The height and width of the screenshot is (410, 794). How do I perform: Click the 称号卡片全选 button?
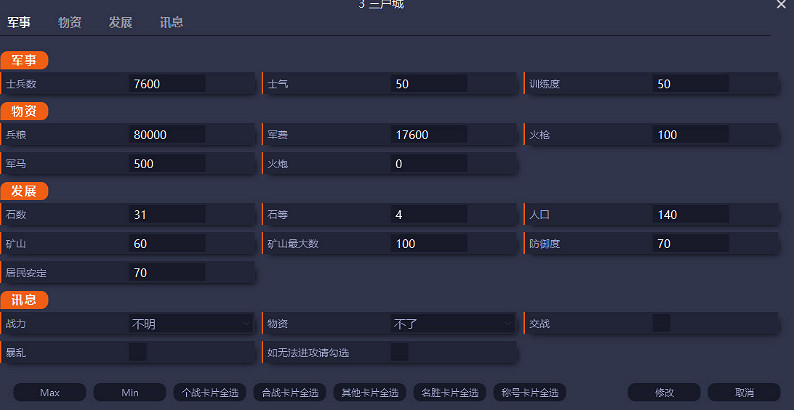pos(529,392)
